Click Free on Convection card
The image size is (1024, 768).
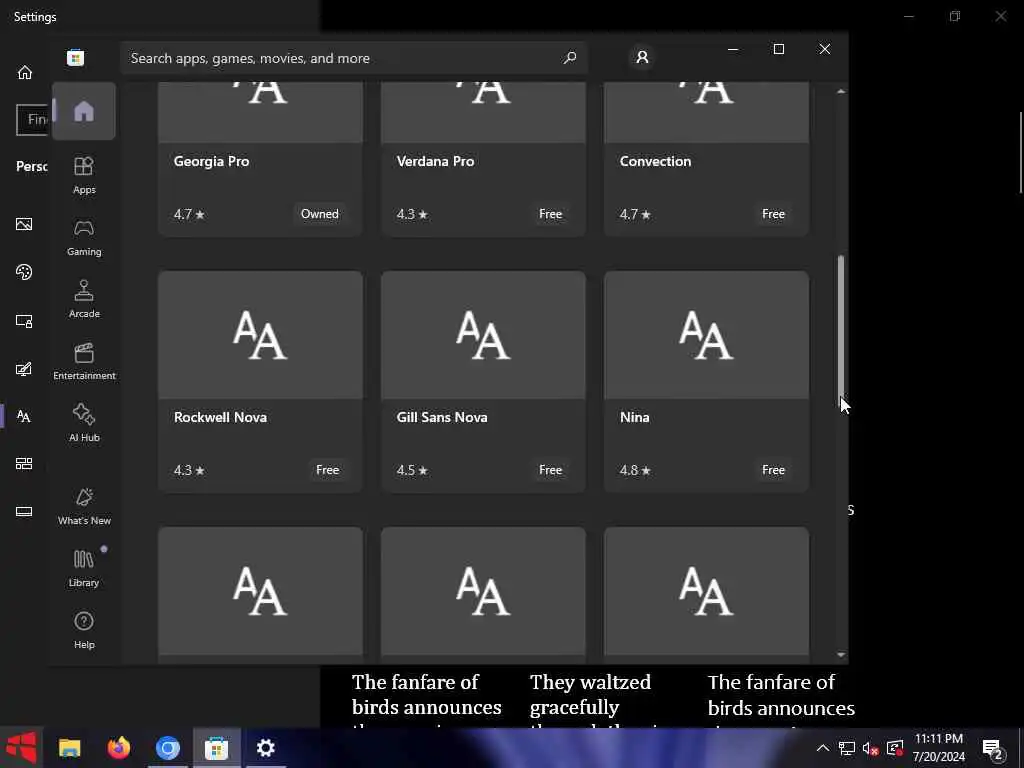(x=773, y=214)
